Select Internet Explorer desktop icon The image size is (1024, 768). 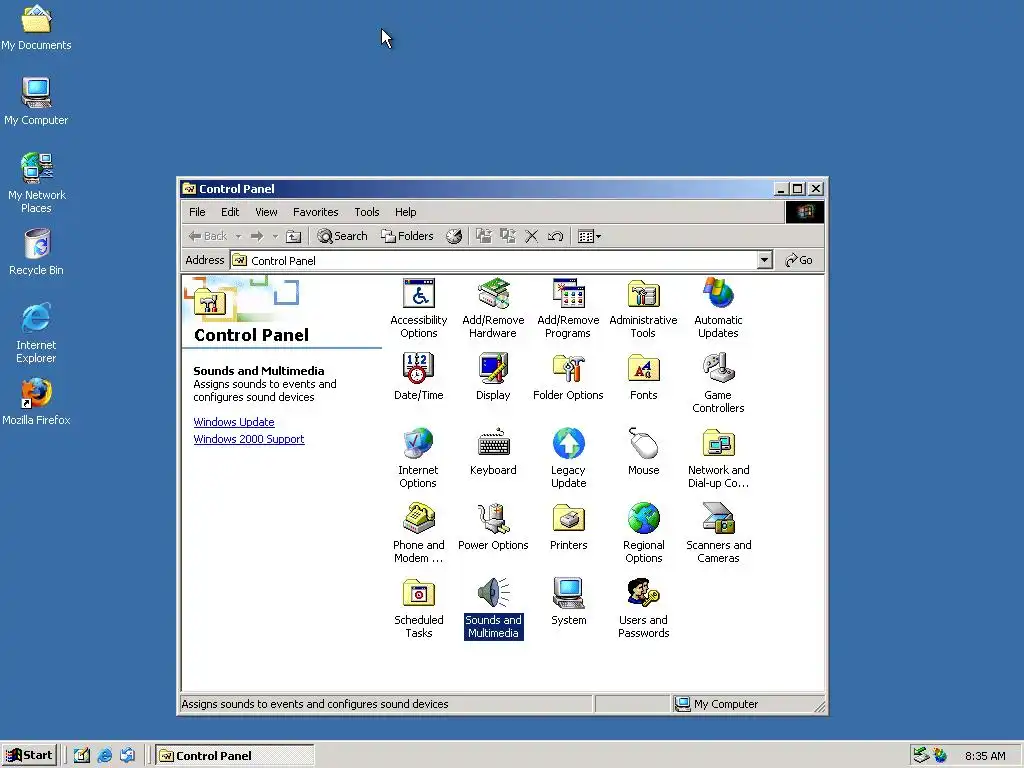point(36,333)
